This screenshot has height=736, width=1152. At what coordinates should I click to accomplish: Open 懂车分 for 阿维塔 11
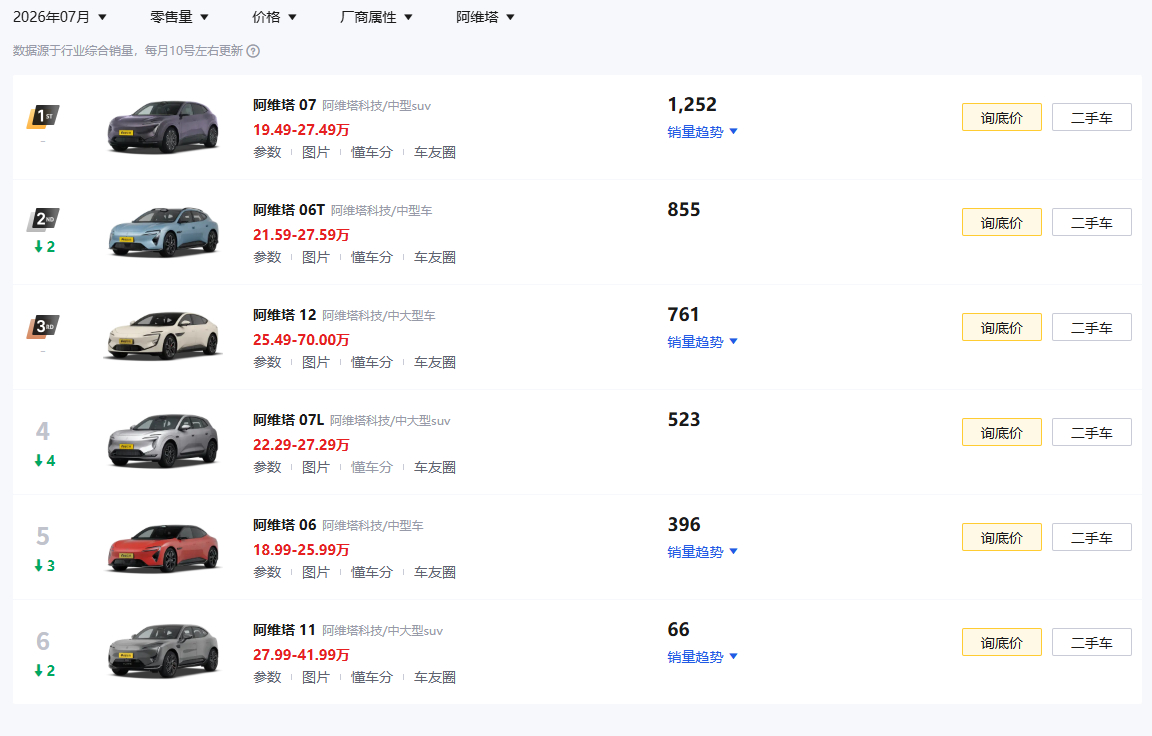coord(372,677)
